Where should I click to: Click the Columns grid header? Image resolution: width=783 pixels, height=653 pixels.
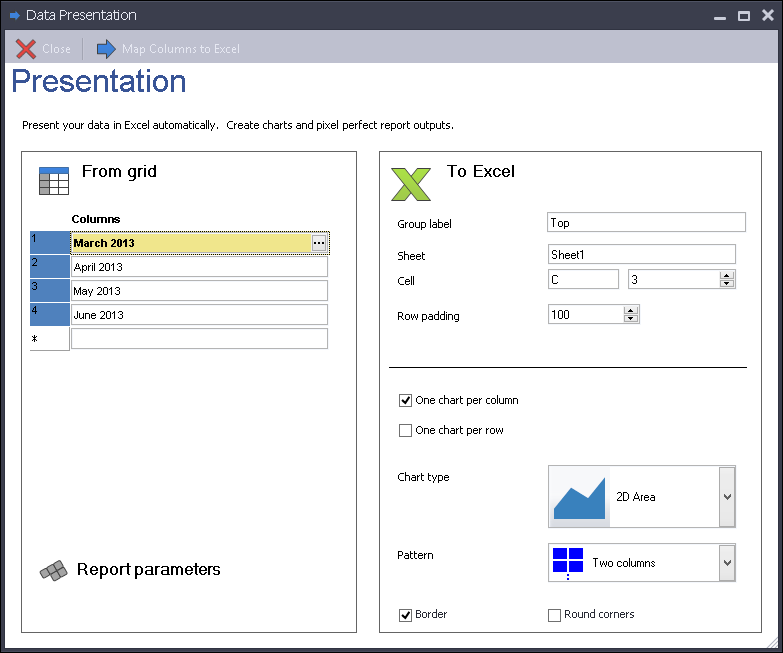96,219
